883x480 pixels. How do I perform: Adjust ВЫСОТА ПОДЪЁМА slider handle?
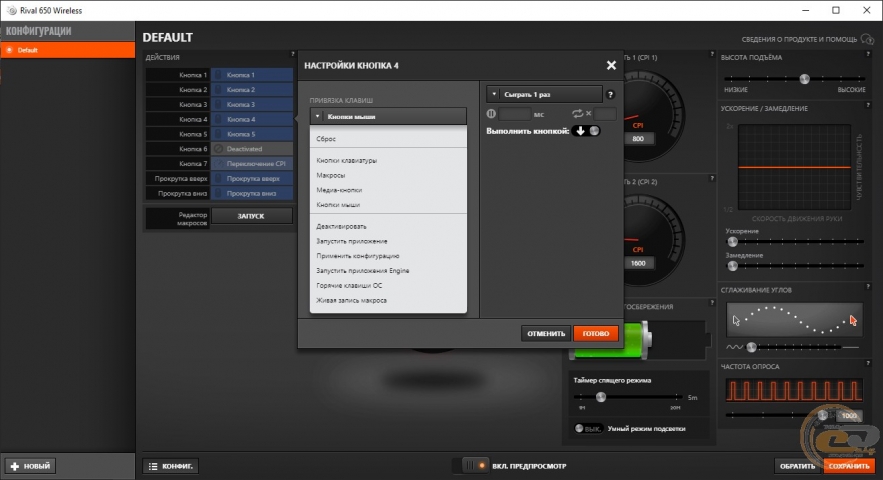tap(804, 79)
